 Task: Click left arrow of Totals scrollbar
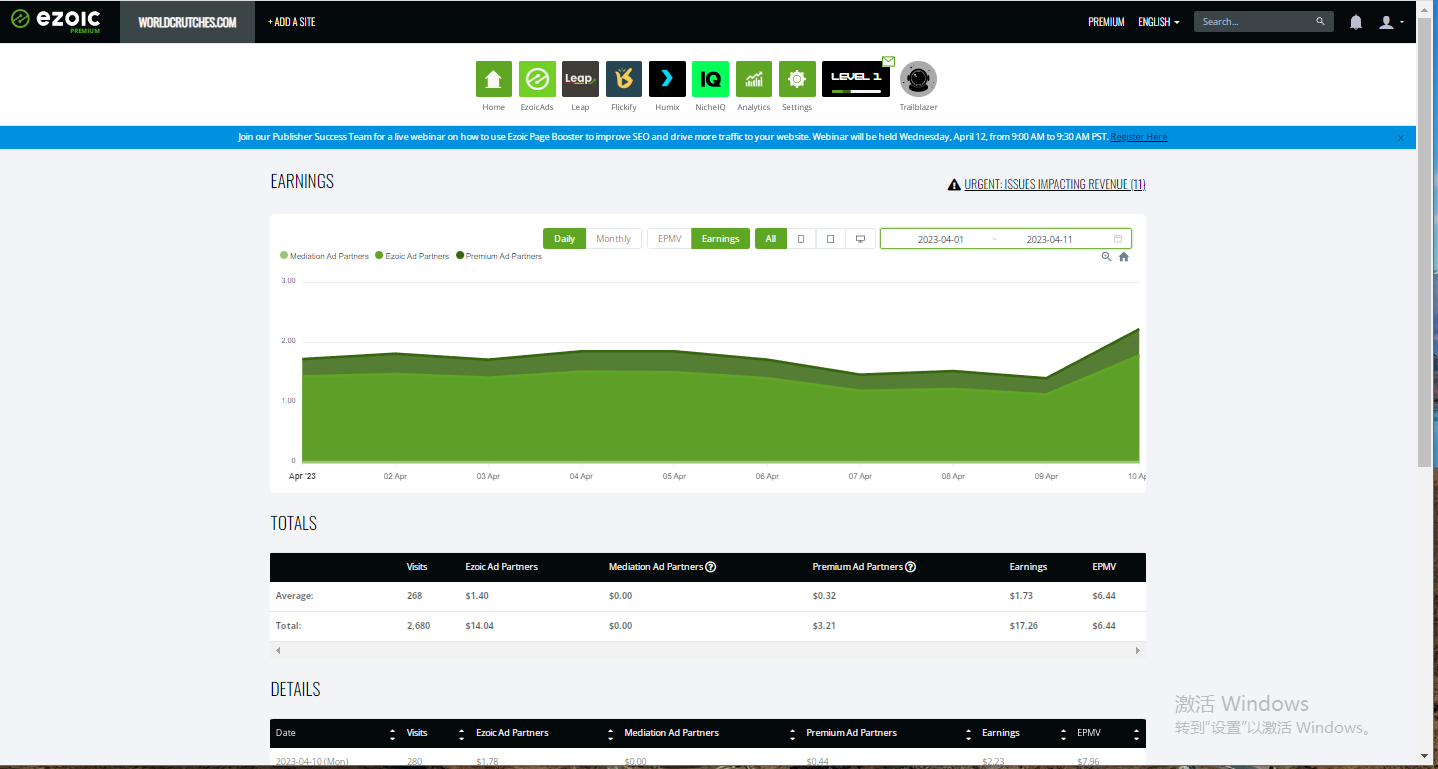coord(278,650)
